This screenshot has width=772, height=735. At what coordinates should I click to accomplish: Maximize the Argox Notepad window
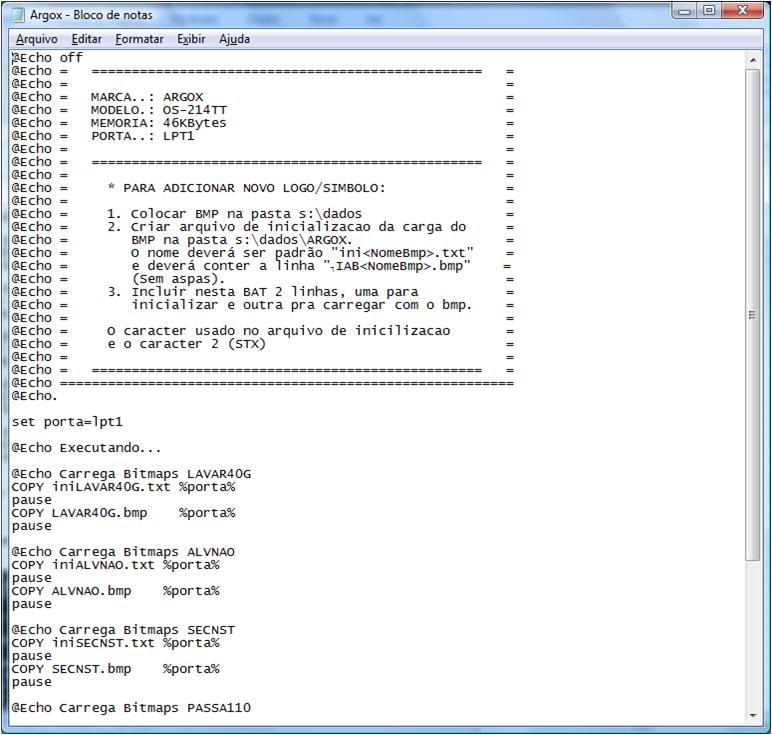tap(709, 12)
